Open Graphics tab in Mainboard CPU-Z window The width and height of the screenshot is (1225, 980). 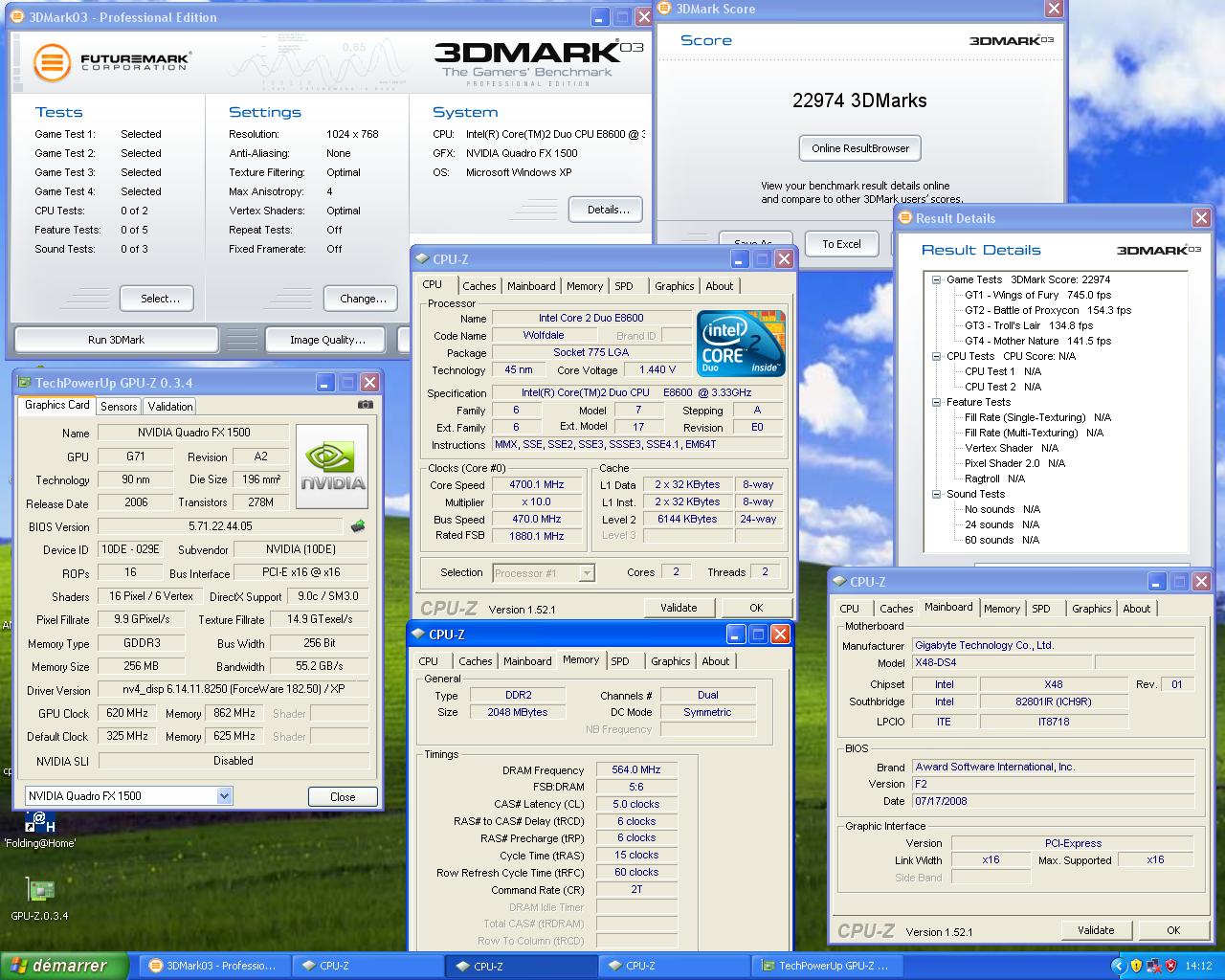1092,609
